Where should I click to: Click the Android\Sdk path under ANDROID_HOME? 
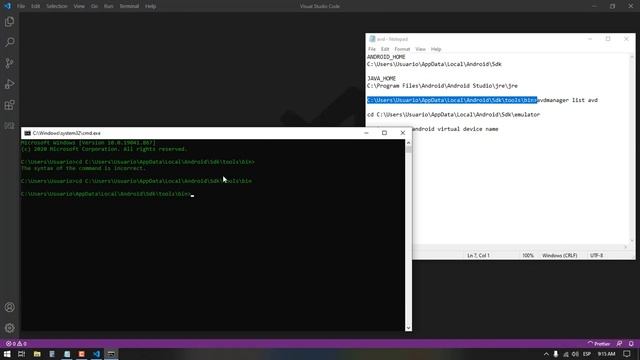click(x=434, y=64)
